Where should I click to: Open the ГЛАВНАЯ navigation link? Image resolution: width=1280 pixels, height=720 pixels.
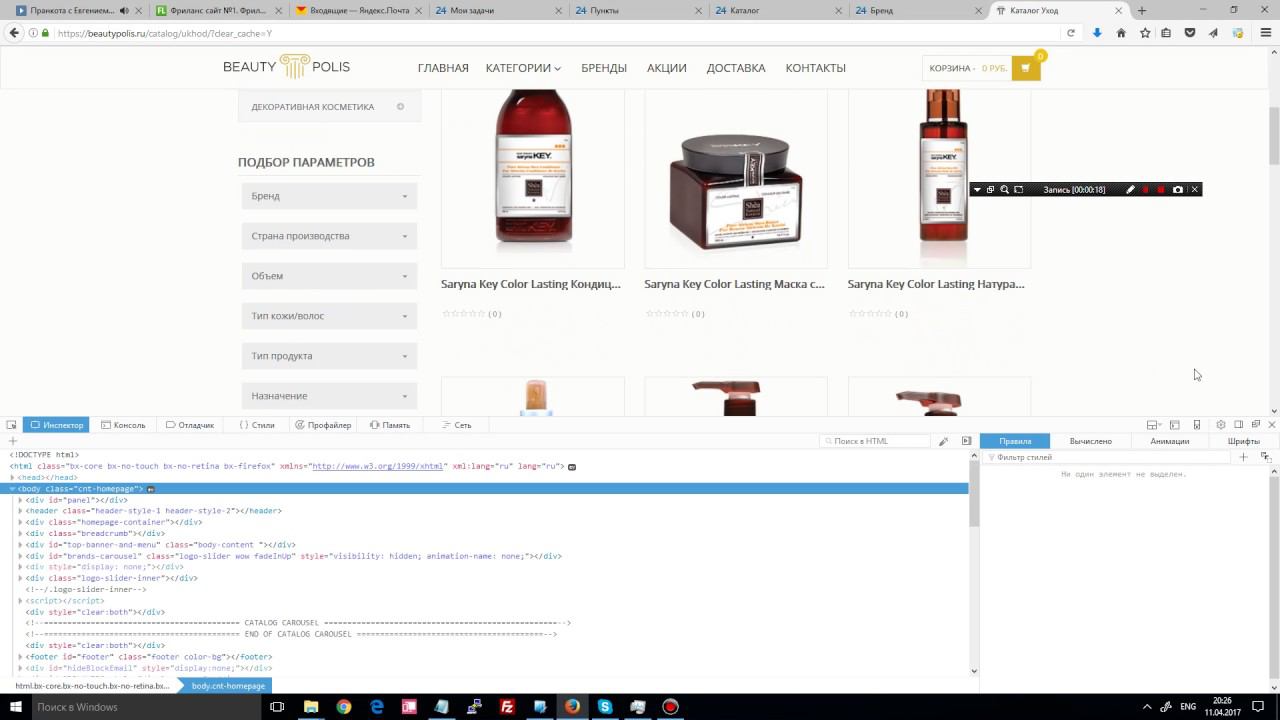tap(443, 68)
